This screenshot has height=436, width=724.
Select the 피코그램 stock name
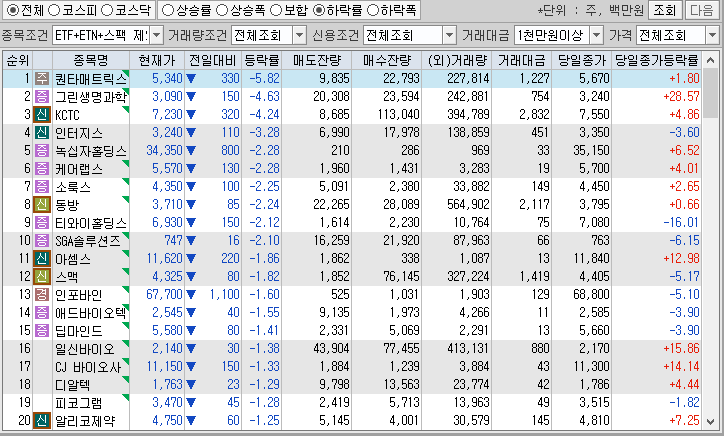pos(78,403)
